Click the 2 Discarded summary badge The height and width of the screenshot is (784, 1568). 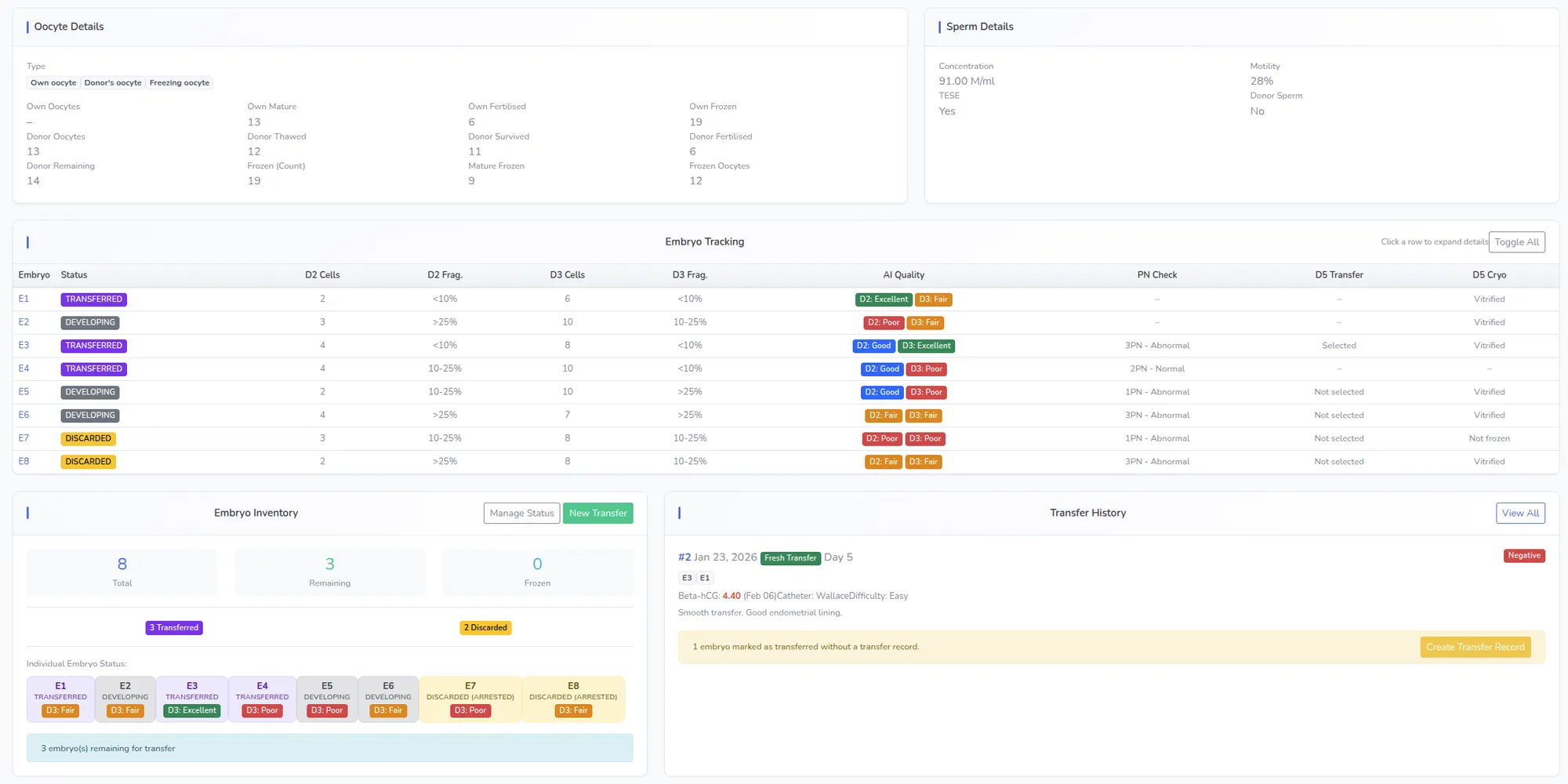pyautogui.click(x=485, y=628)
